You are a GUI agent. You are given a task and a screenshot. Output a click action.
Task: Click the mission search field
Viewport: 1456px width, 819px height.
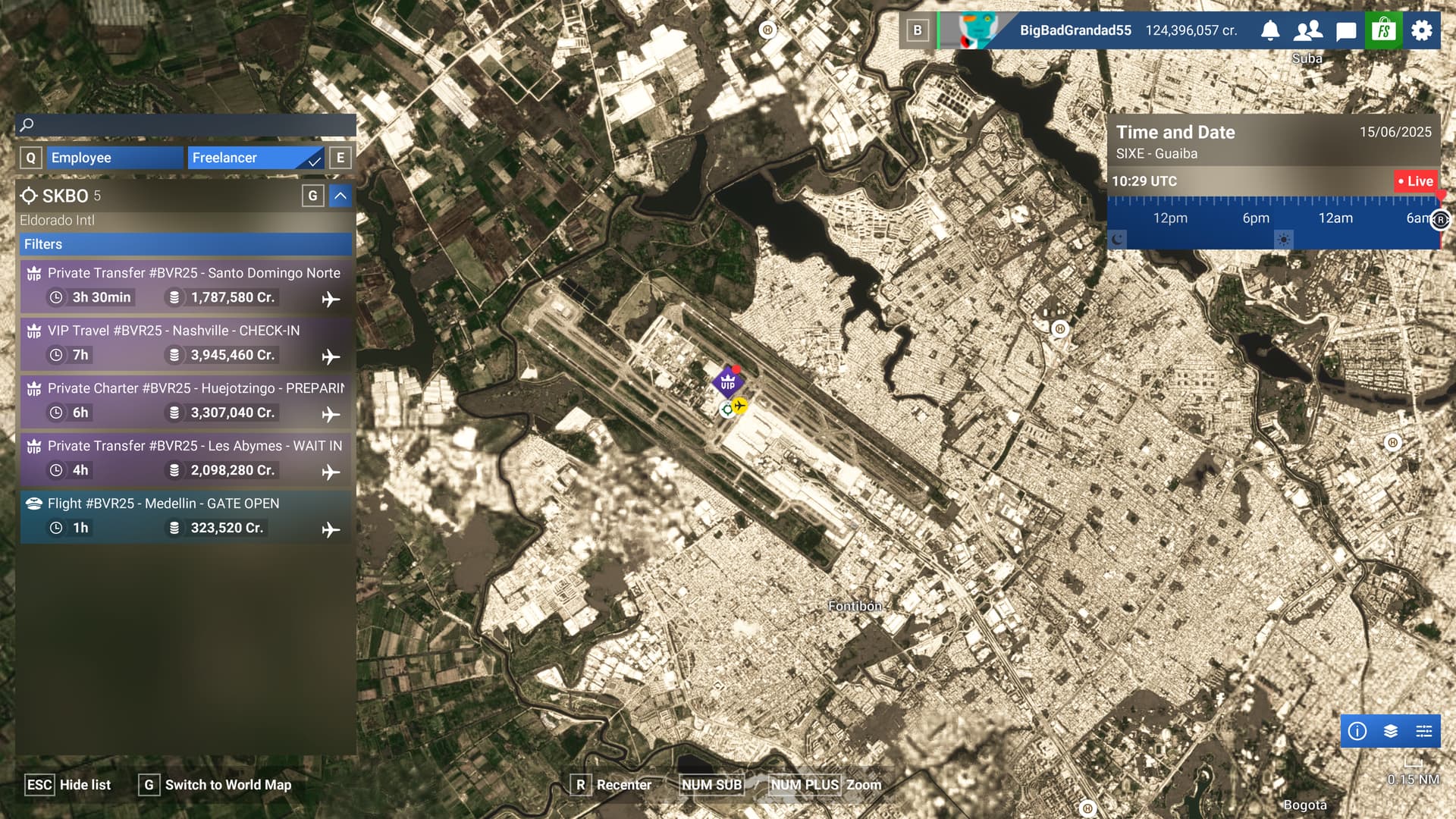186,125
